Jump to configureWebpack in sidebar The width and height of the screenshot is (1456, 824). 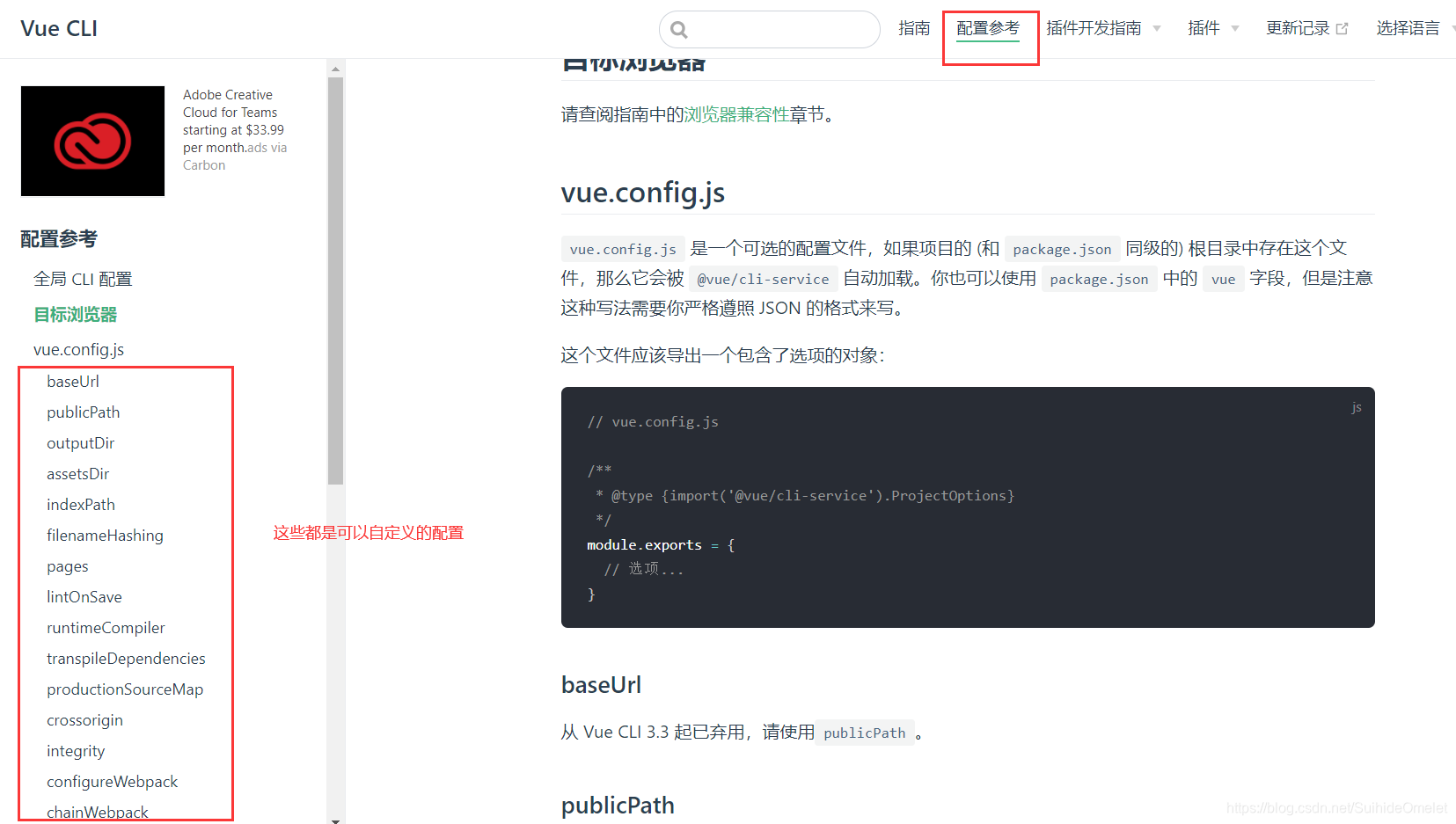point(112,781)
